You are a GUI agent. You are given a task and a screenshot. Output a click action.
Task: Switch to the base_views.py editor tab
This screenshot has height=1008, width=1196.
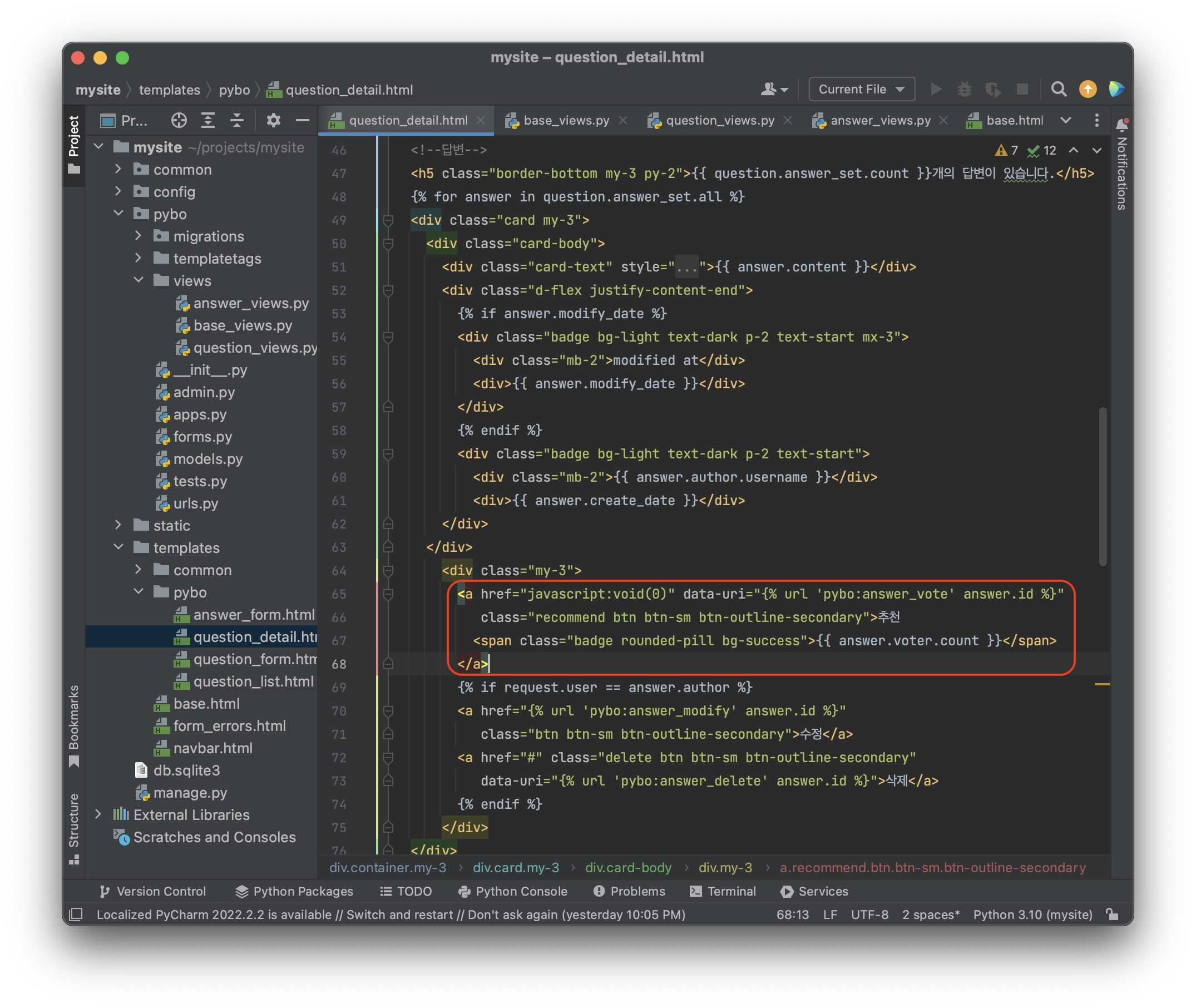click(x=565, y=121)
